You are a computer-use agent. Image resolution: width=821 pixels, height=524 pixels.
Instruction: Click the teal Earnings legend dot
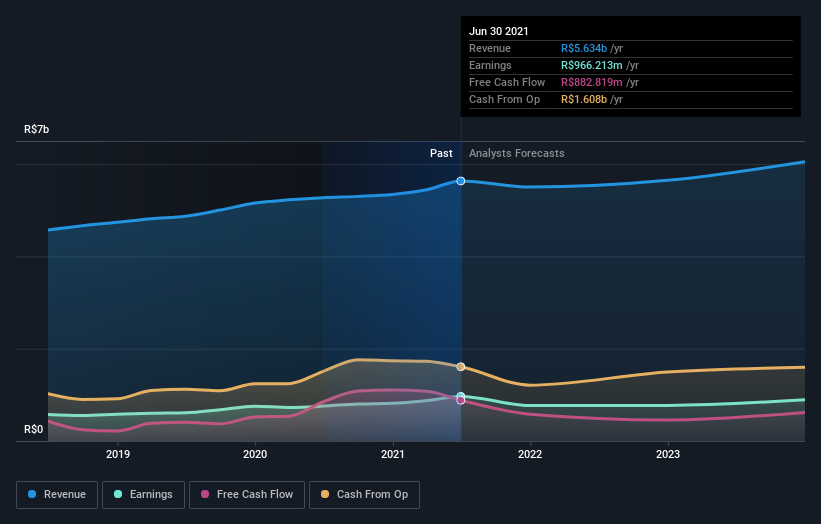tap(118, 494)
